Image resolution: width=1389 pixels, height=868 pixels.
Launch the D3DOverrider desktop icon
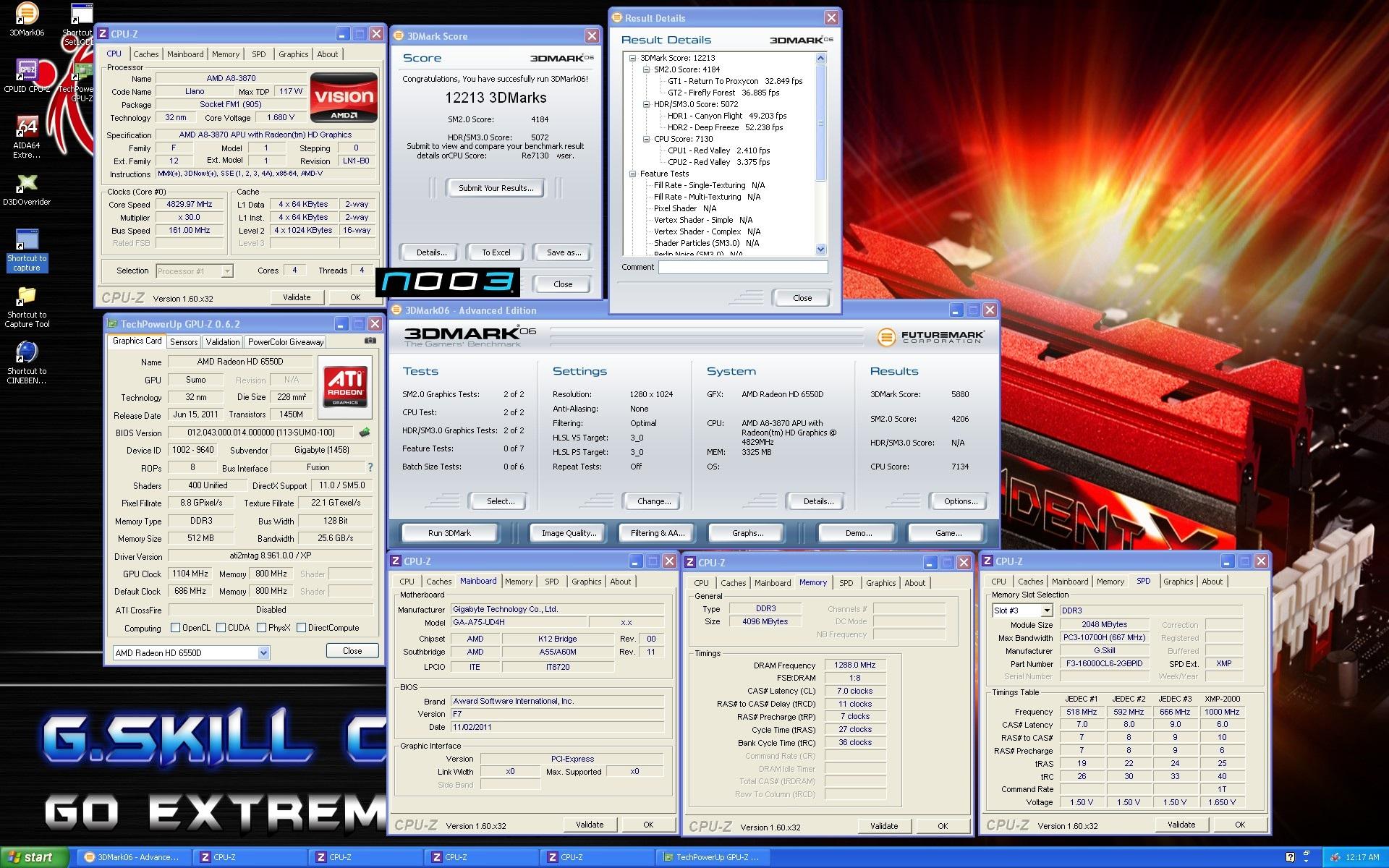(27, 184)
